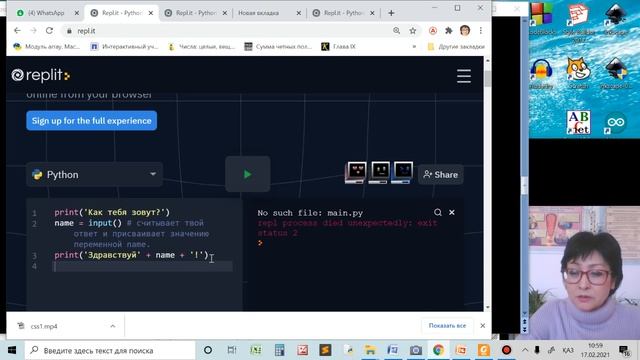Open Cortana circle on the taskbar

(208, 350)
